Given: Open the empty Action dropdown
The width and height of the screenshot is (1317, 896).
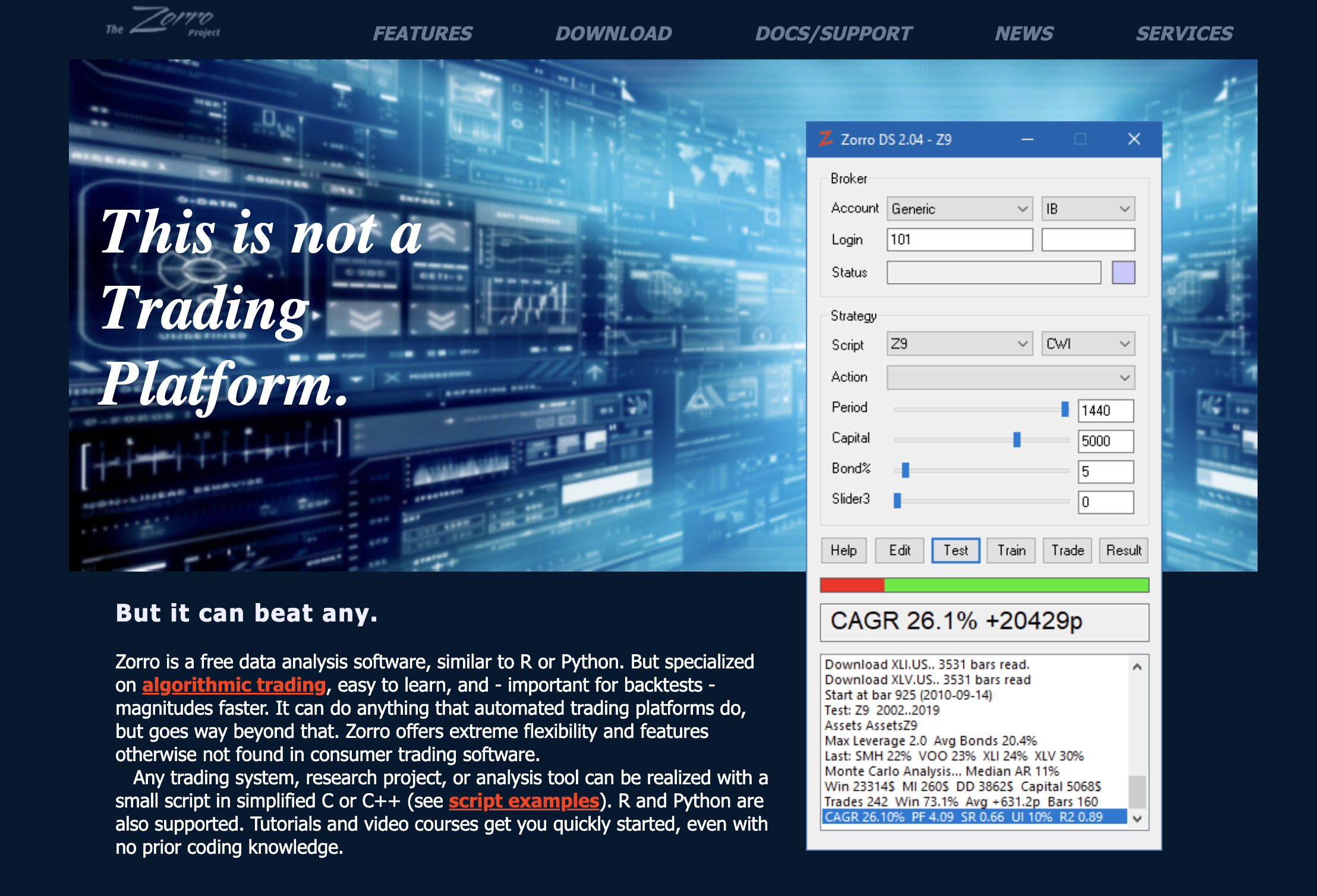Looking at the screenshot, I should (1010, 378).
